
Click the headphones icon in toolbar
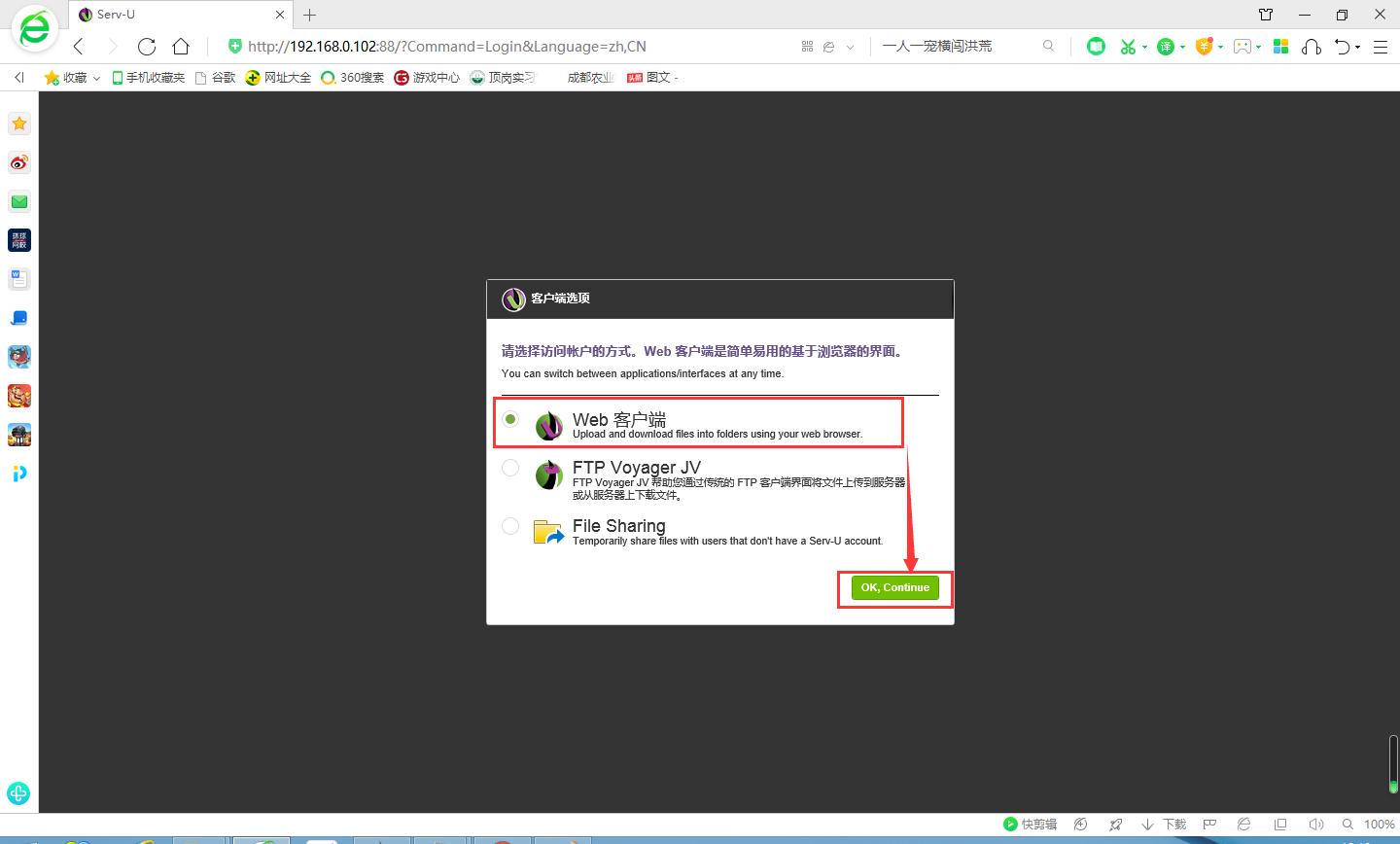point(1312,46)
